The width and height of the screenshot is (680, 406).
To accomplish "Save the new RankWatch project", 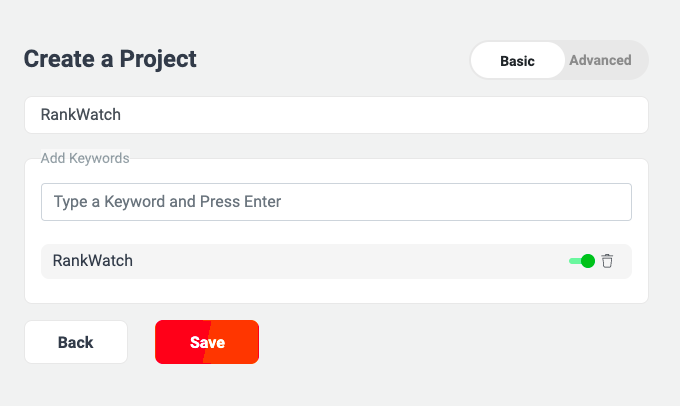I will [x=207, y=342].
